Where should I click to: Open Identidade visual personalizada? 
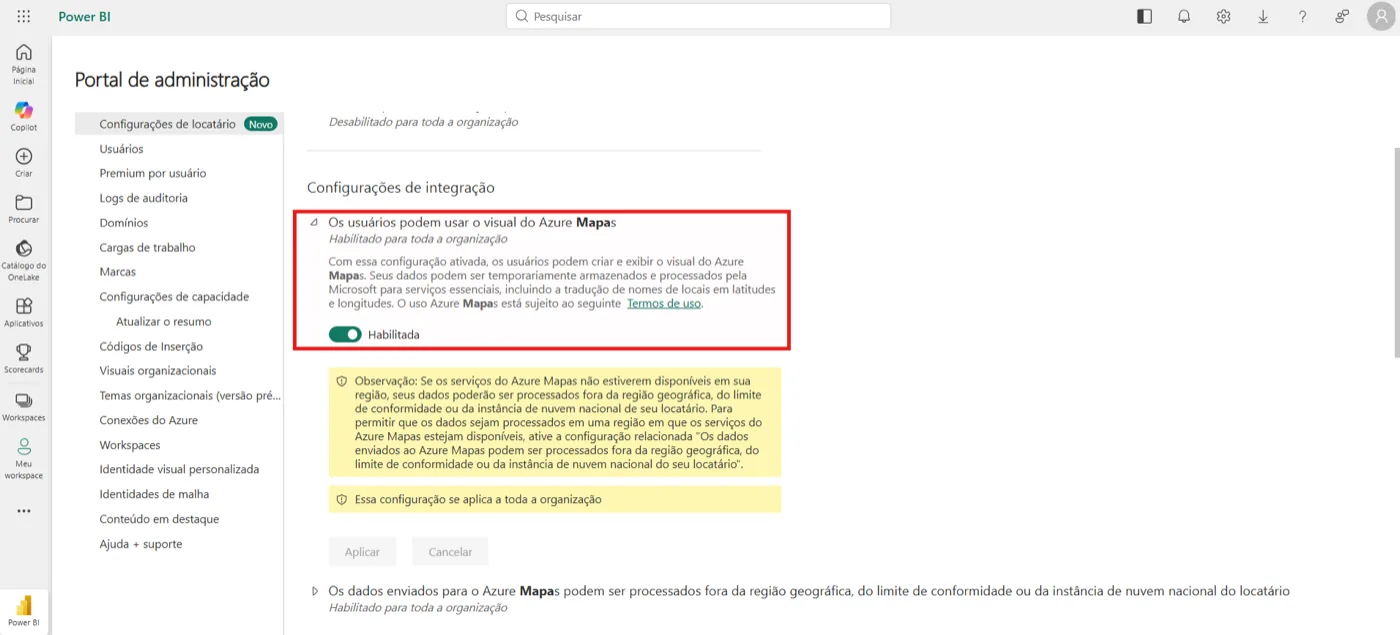(180, 469)
